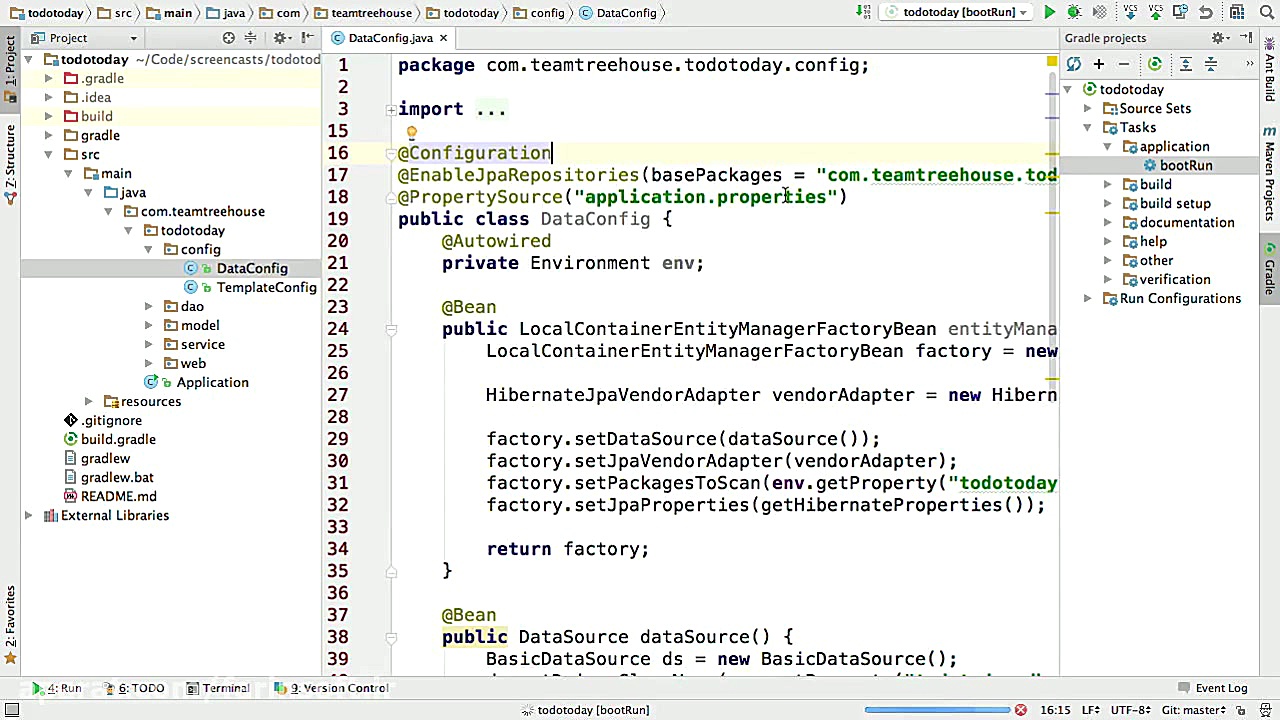Image resolution: width=1280 pixels, height=720 pixels.
Task: Open the Run tool window tab
Action: pyautogui.click(x=56, y=688)
